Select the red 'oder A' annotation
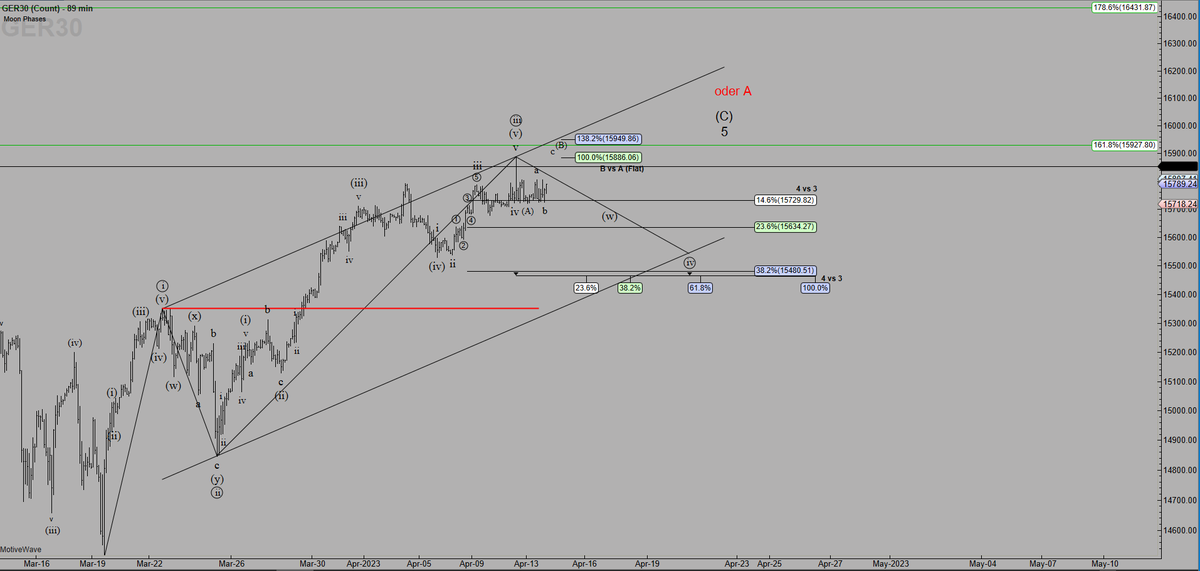Image resolution: width=1200 pixels, height=571 pixels. point(733,91)
